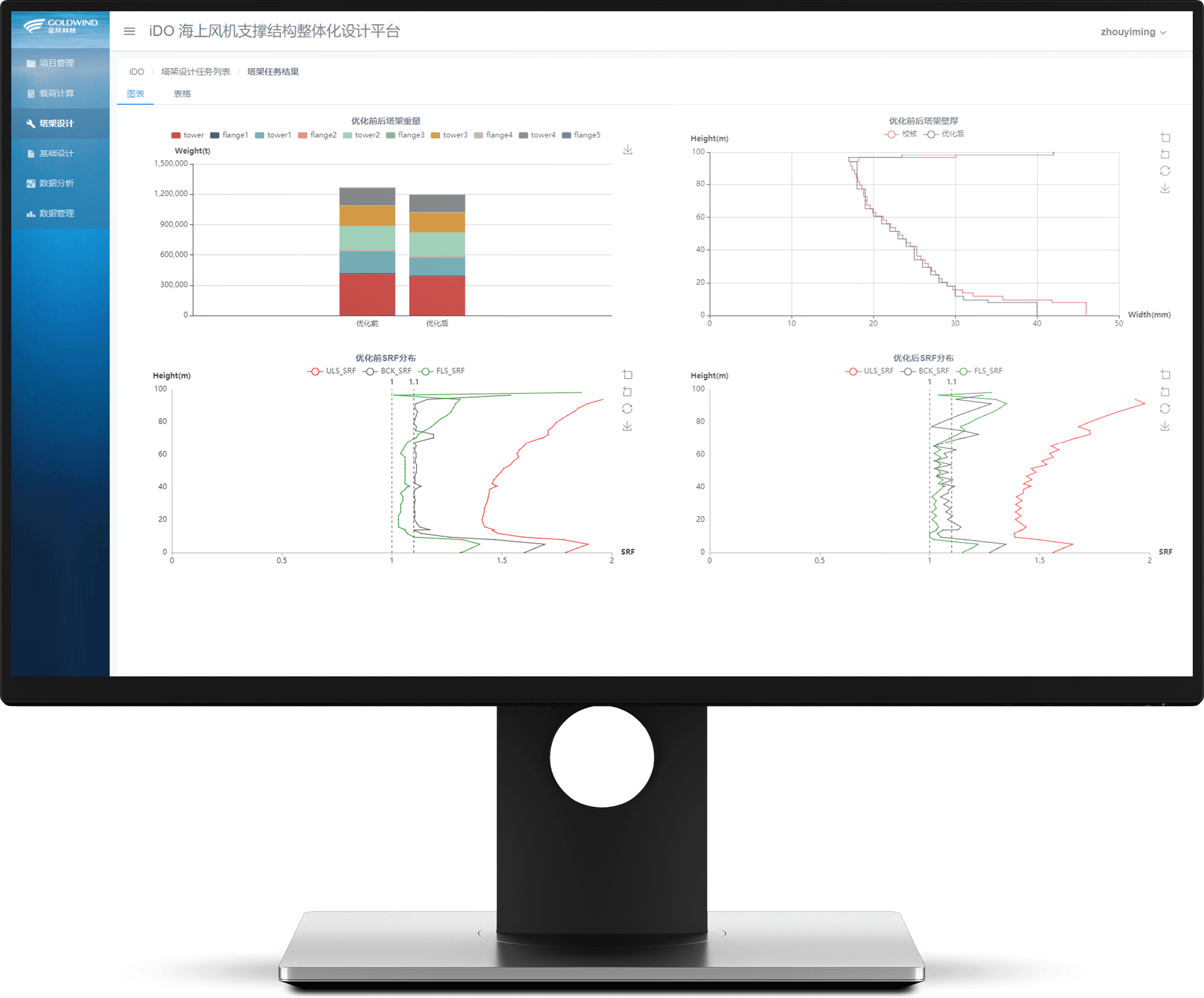Toggle the tower2 legend series
Viewport: 1204px width, 998px height.
[x=361, y=135]
